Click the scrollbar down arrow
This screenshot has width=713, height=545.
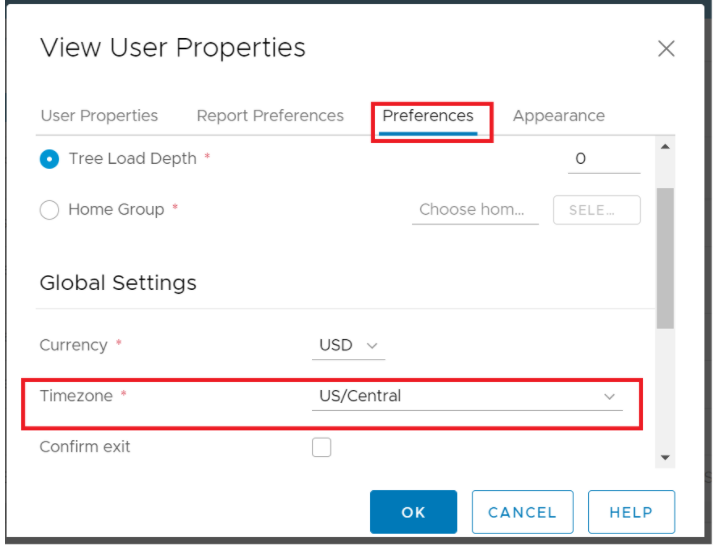665,457
